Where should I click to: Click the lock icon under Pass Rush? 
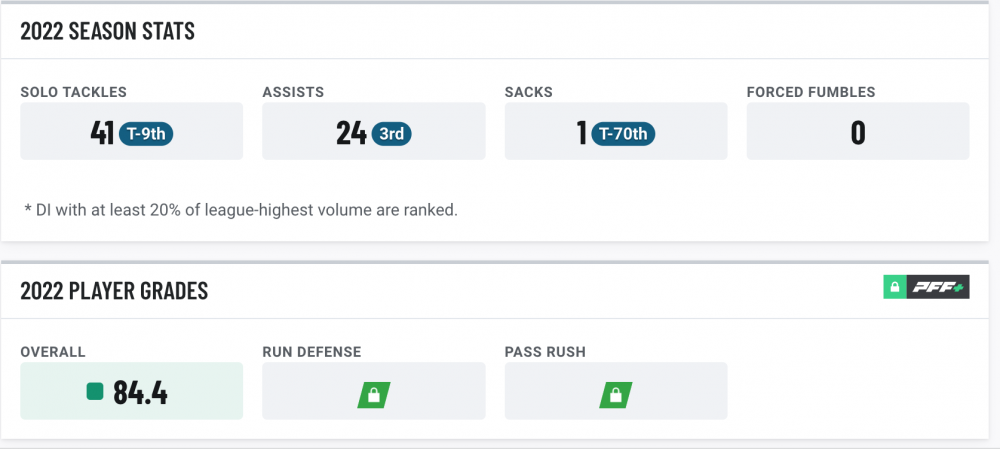pyautogui.click(x=615, y=395)
